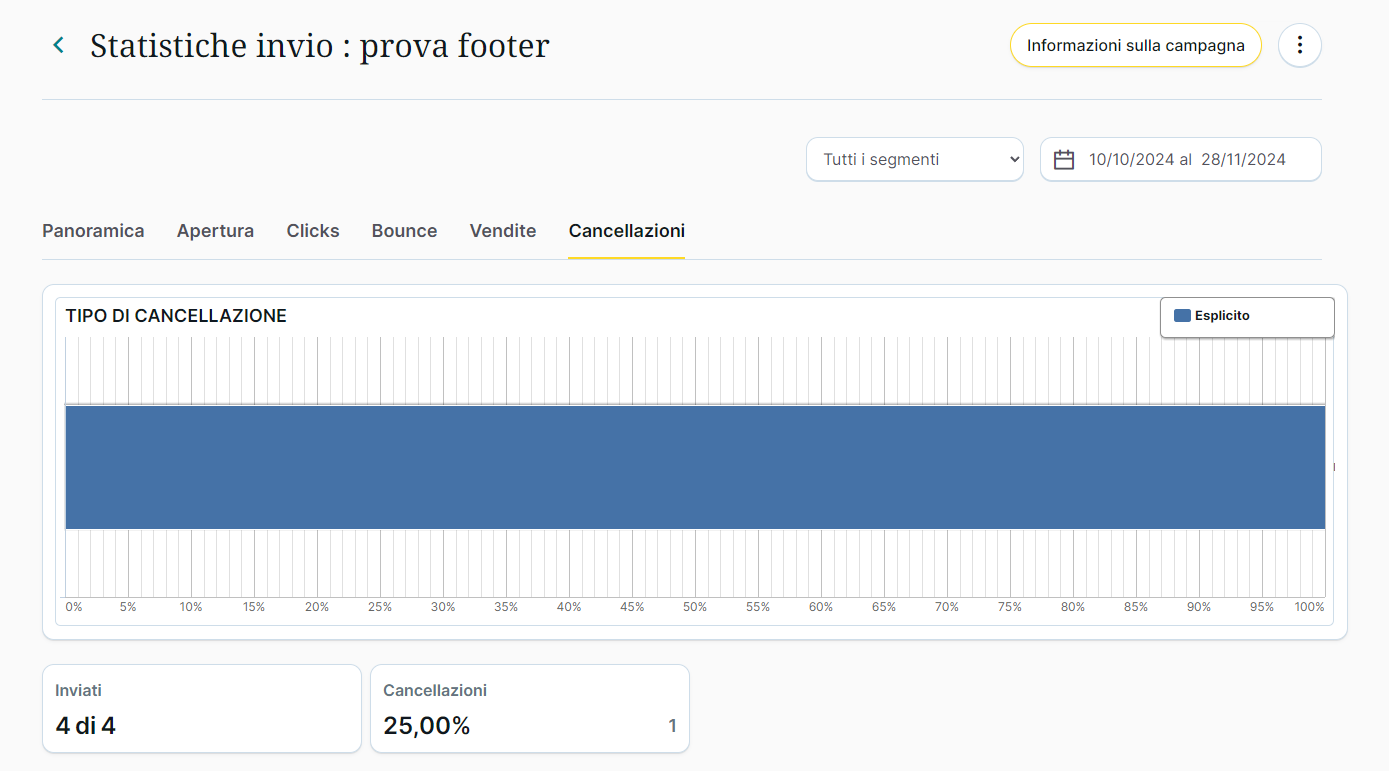Go back using the left arrow icon
Viewport: 1389px width, 771px height.
coord(59,45)
